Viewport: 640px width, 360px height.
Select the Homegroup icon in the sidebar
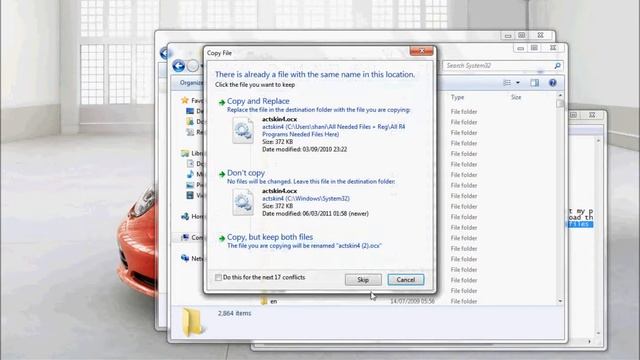(185, 216)
